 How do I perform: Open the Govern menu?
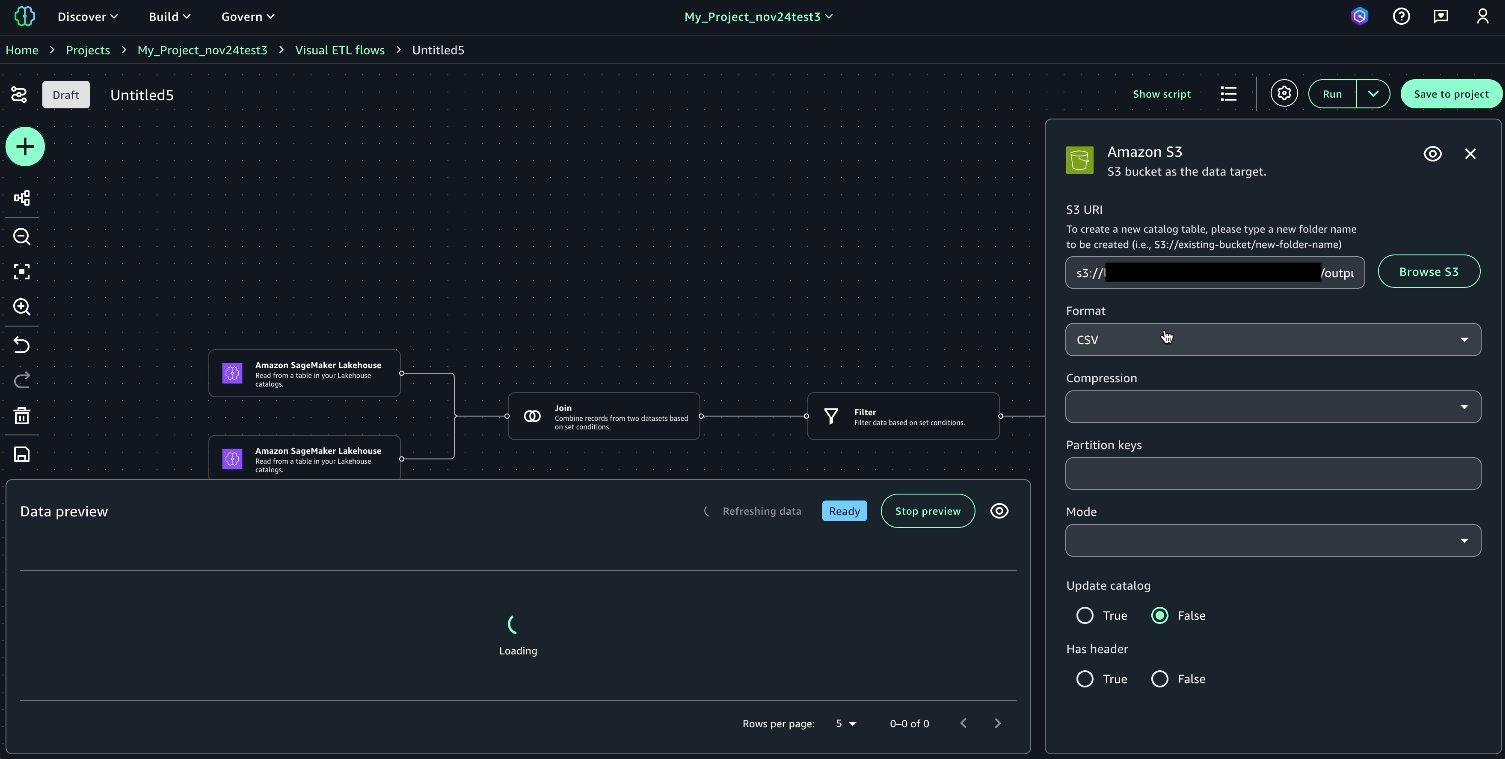point(247,16)
